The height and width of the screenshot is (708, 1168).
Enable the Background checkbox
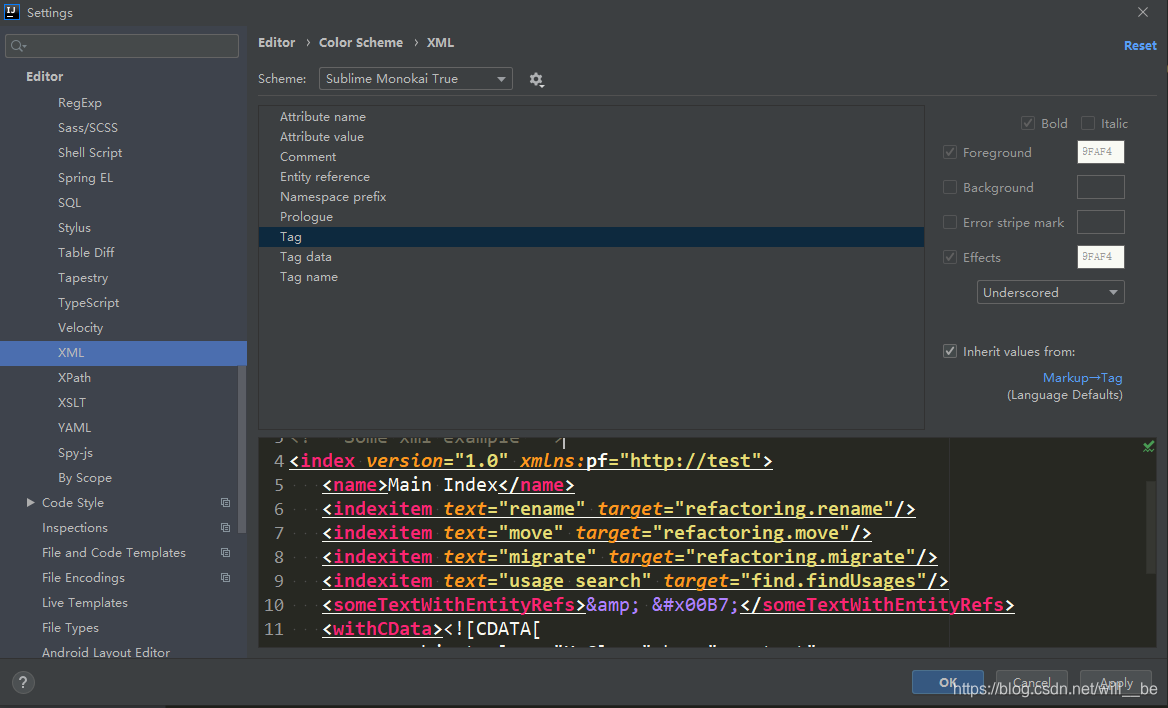point(950,187)
